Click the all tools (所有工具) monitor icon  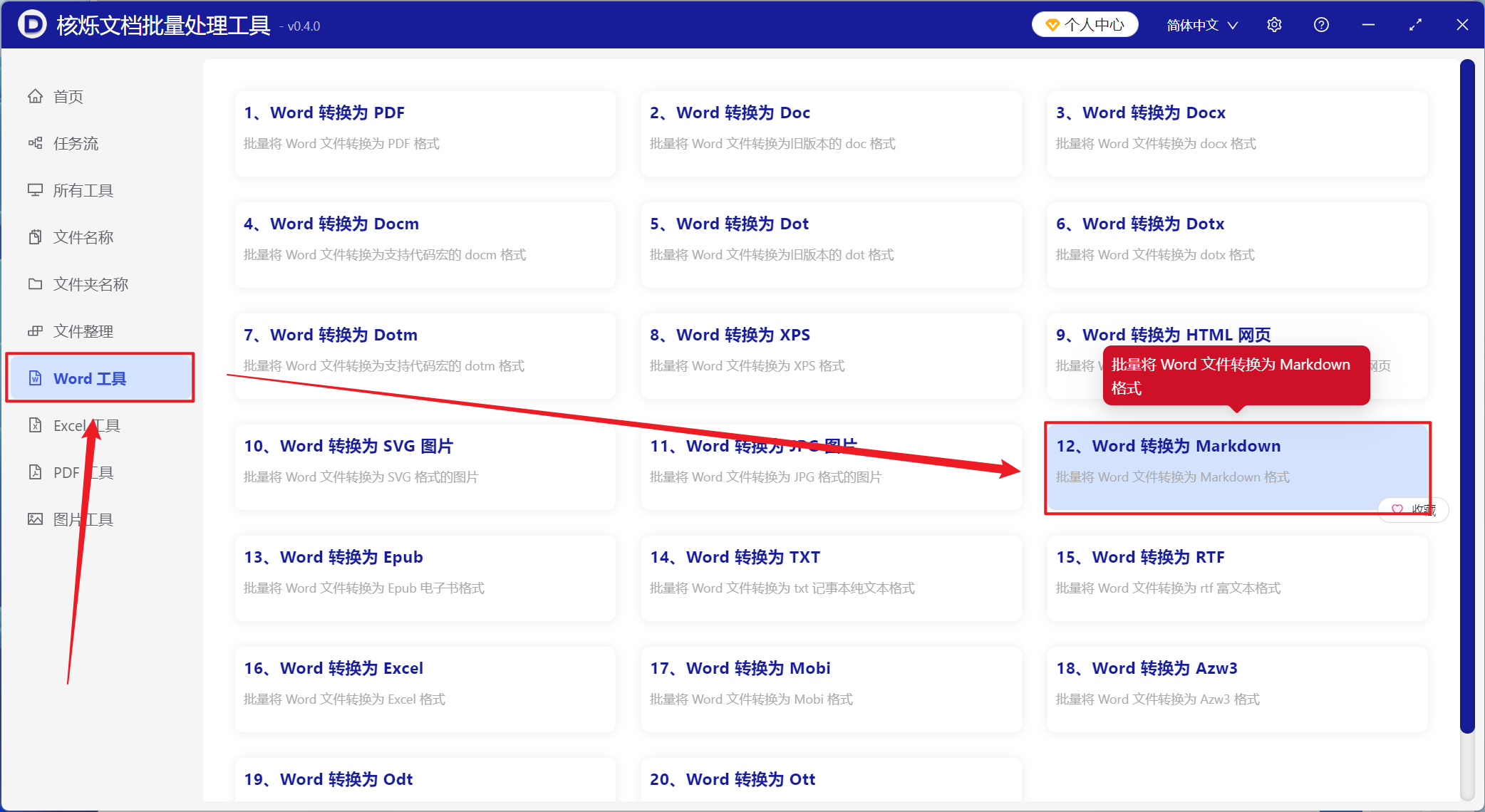[x=35, y=190]
